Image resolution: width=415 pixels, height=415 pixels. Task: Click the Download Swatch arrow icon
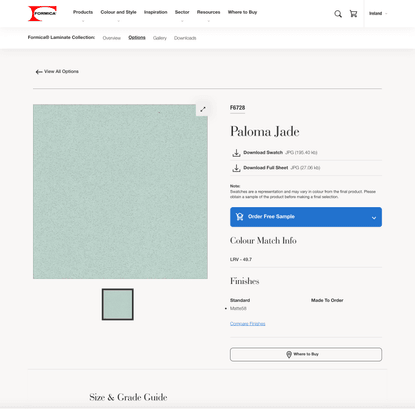click(x=236, y=153)
